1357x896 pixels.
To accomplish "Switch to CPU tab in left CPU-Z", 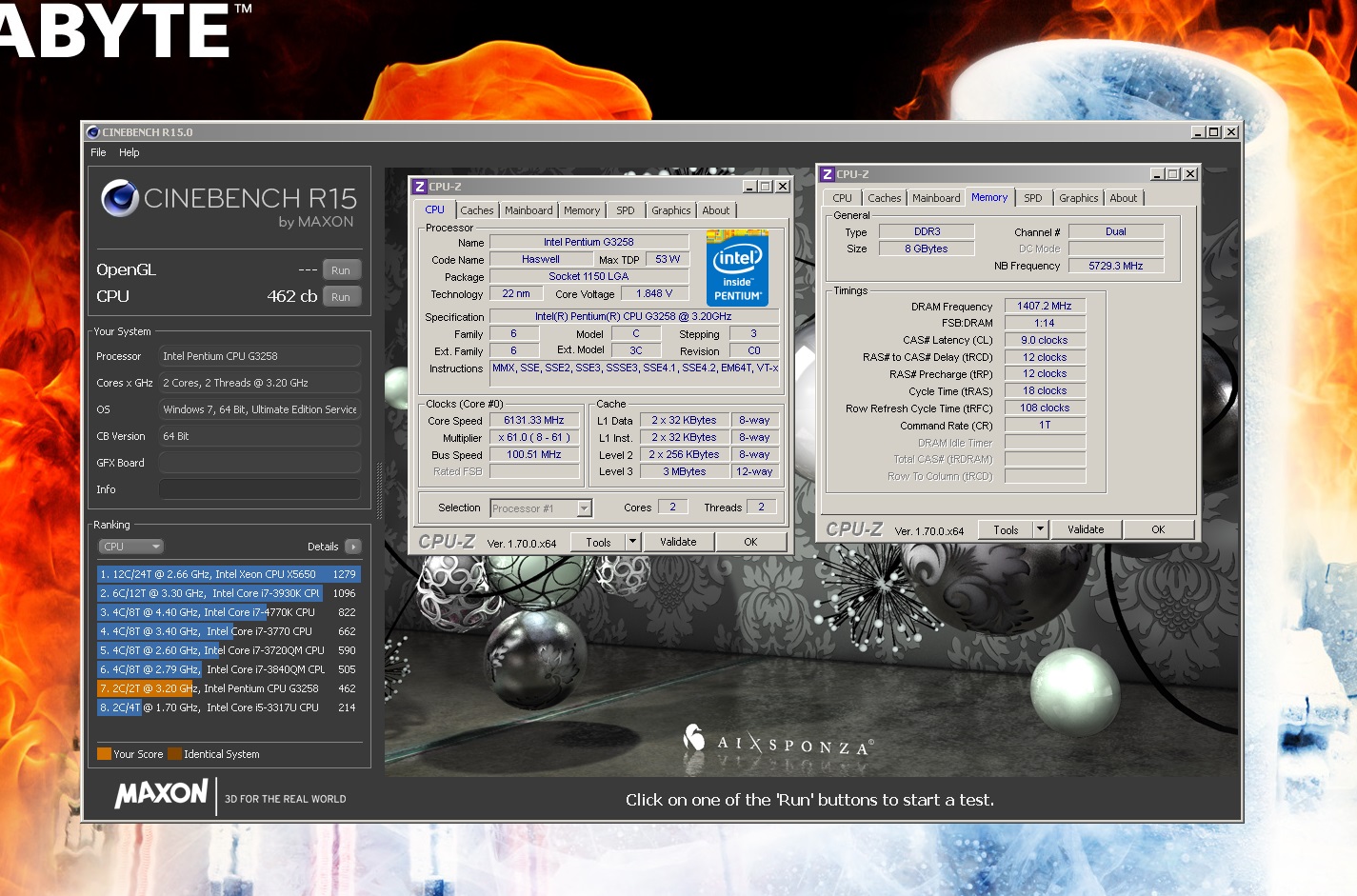I will click(x=435, y=209).
